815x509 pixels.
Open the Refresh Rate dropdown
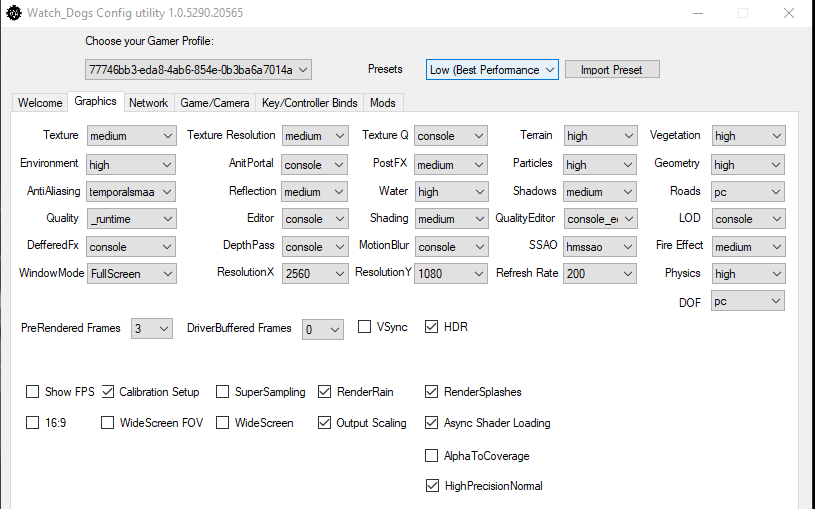[x=600, y=273]
